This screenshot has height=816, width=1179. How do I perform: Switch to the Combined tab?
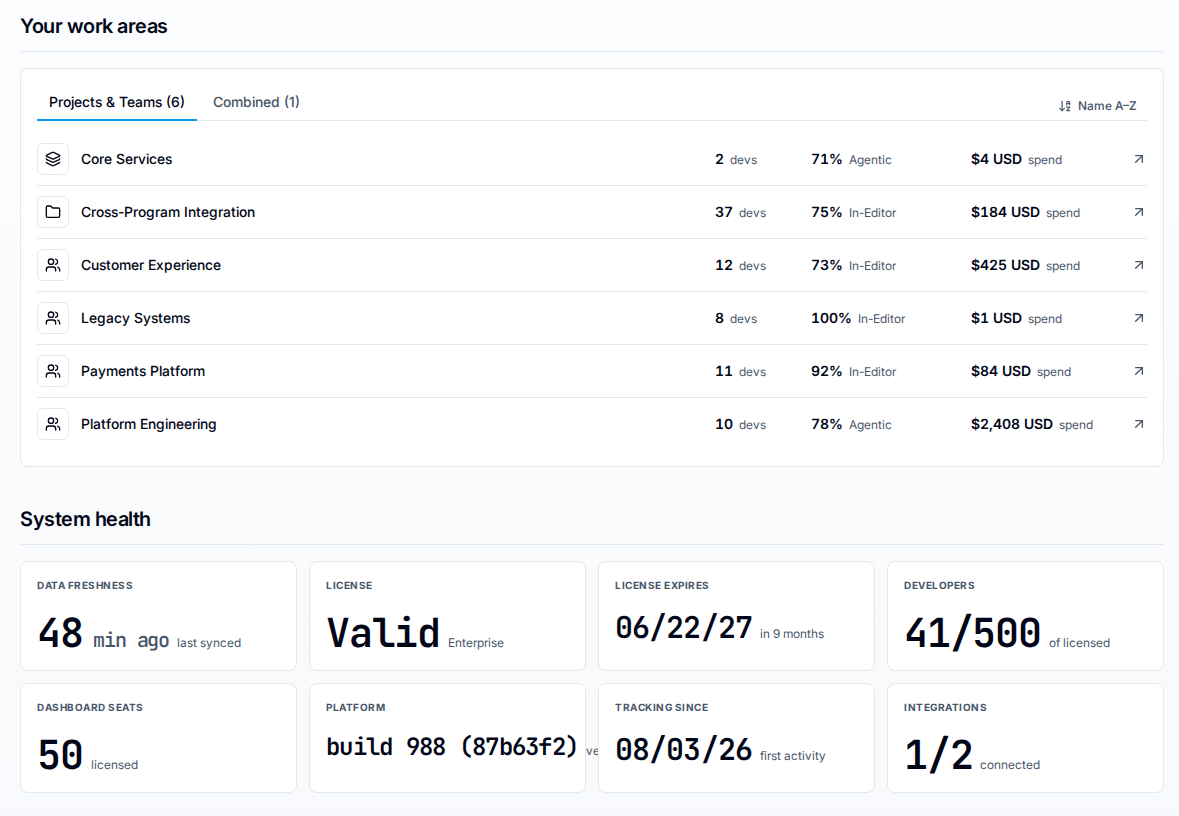tap(256, 102)
